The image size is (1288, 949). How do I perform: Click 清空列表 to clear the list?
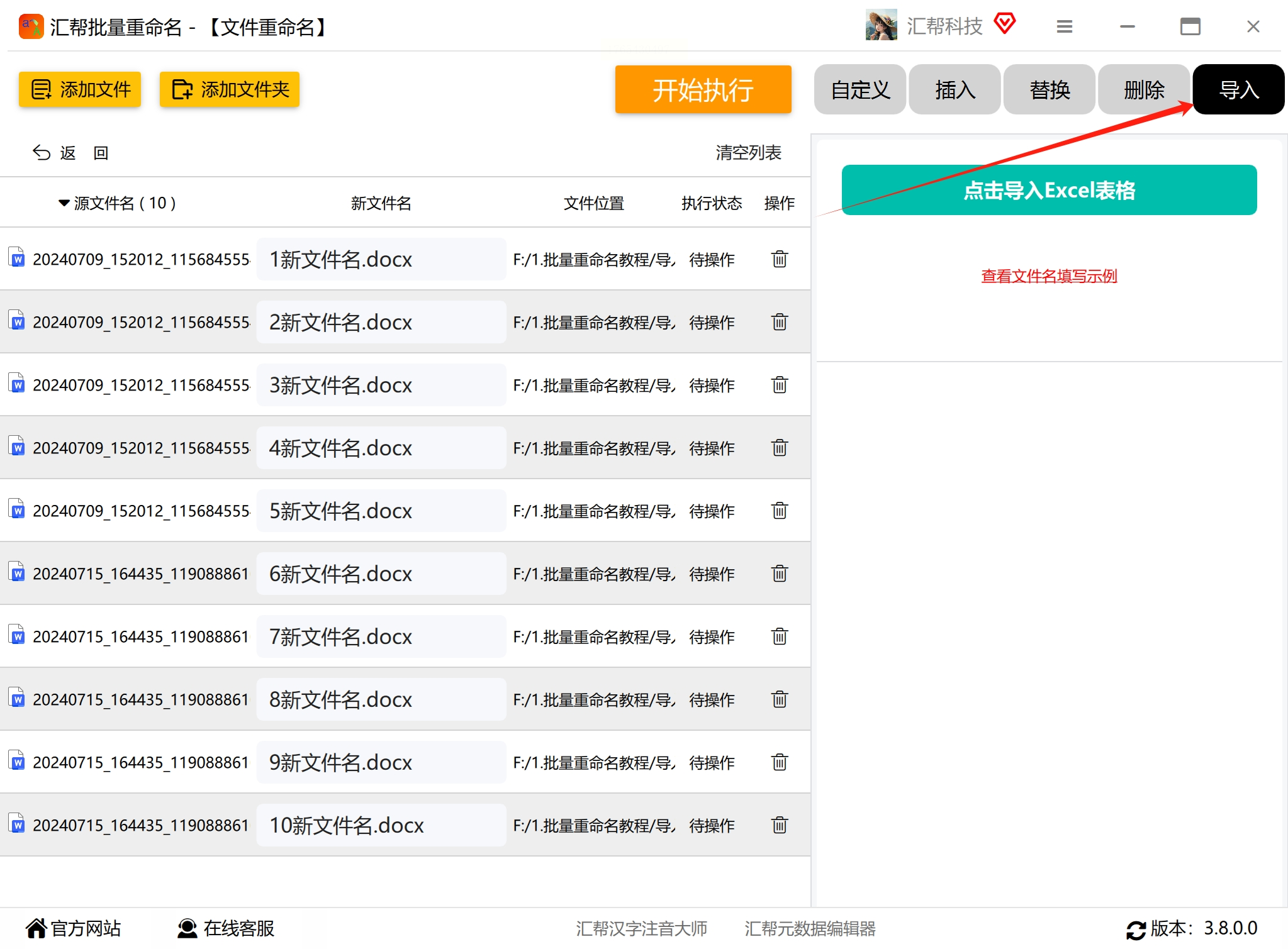coord(748,153)
